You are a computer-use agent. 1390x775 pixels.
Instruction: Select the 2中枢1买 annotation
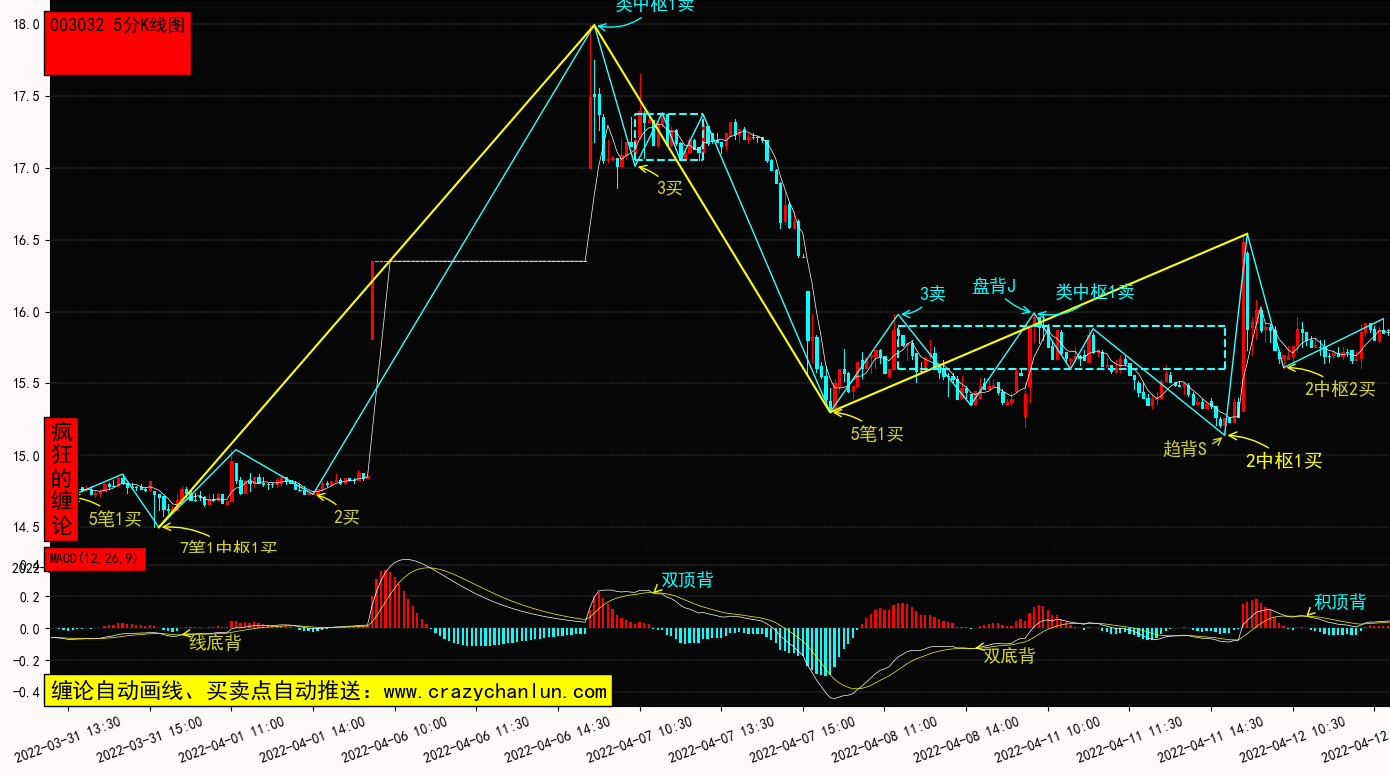click(1284, 461)
